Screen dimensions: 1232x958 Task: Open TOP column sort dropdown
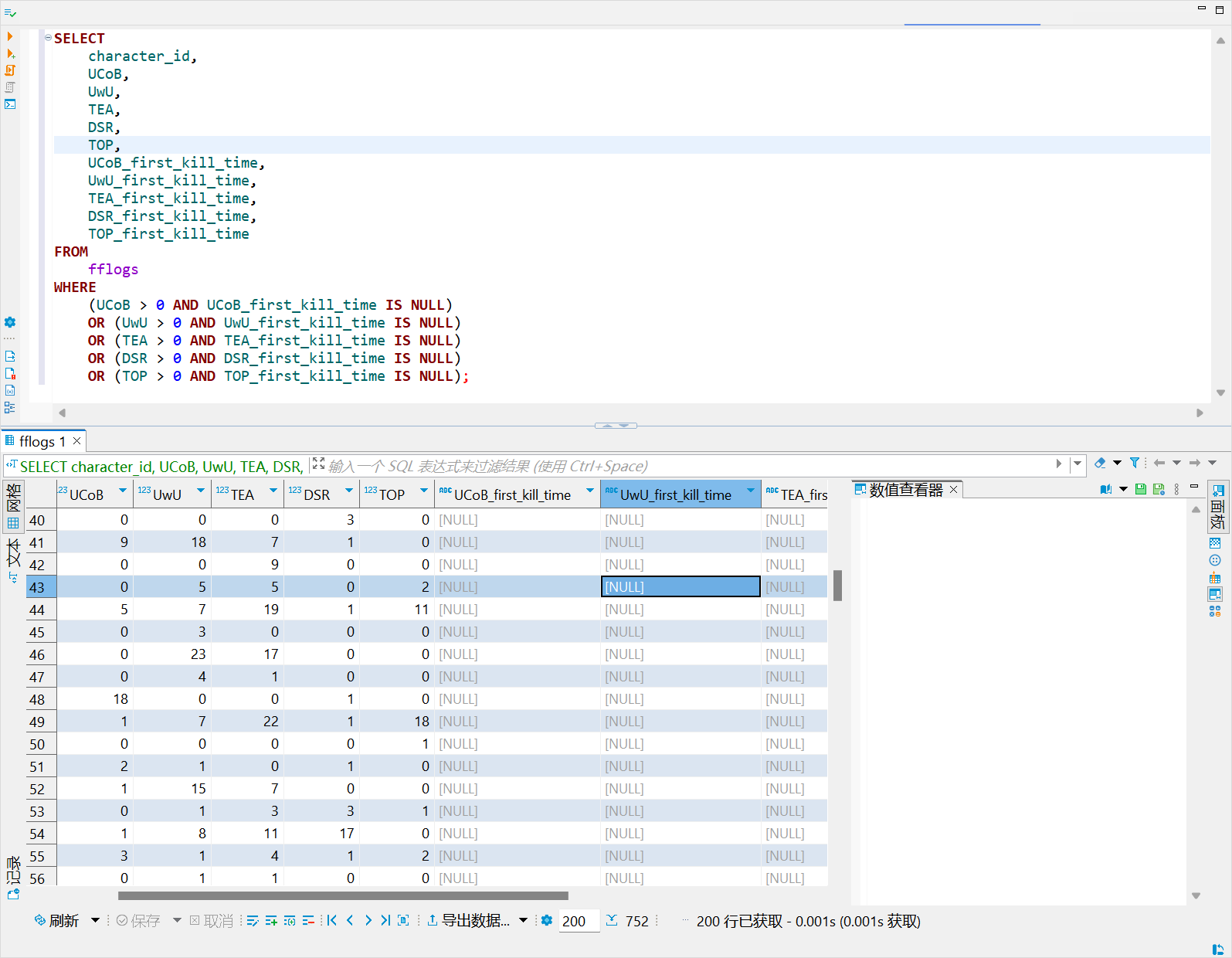point(424,491)
